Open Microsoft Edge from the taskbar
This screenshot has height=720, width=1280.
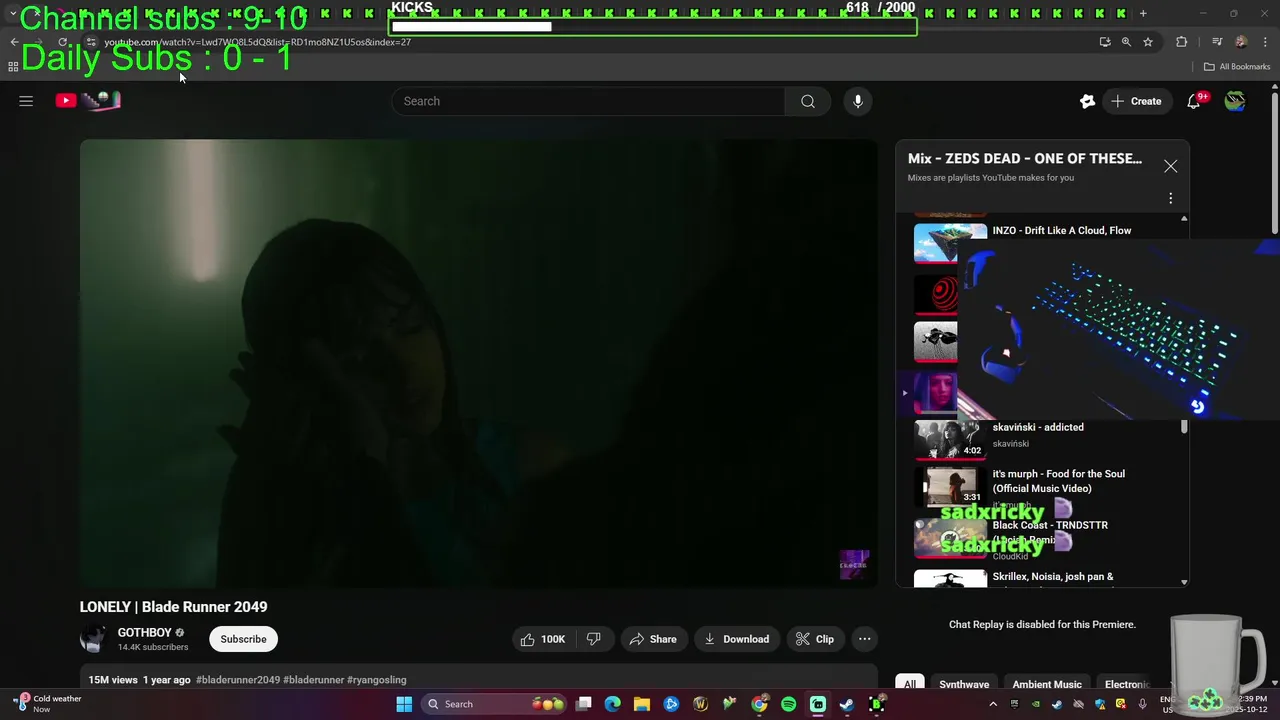(x=613, y=704)
